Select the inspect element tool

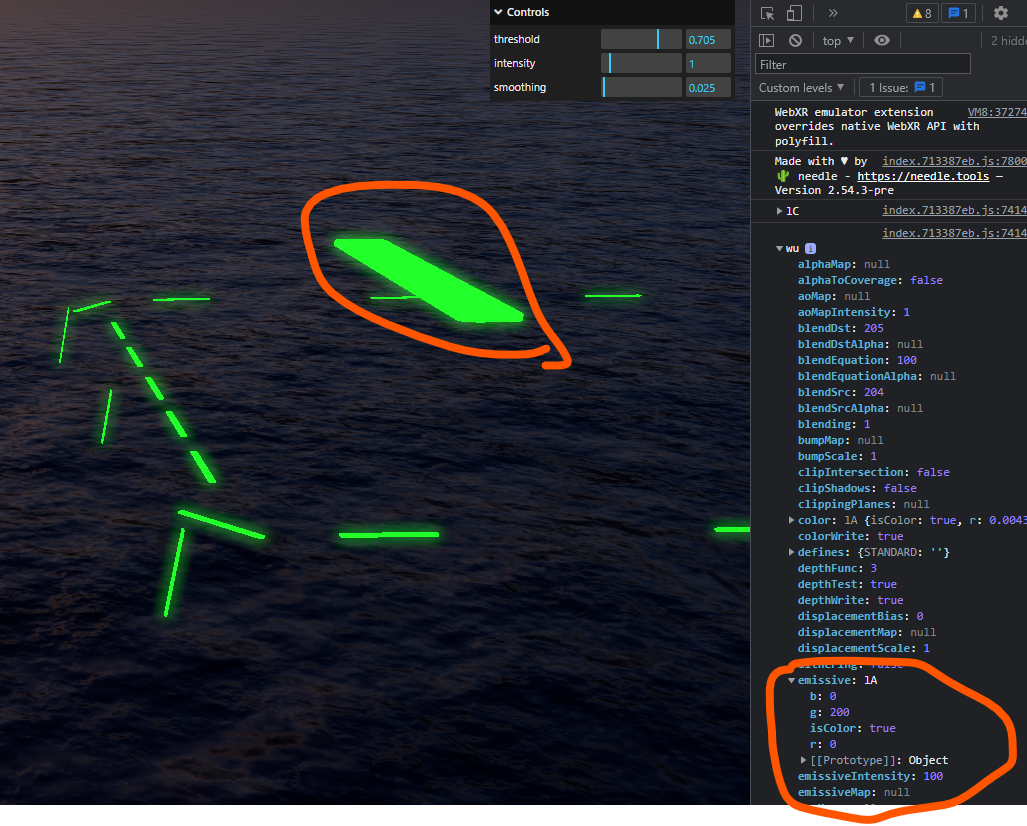point(768,13)
